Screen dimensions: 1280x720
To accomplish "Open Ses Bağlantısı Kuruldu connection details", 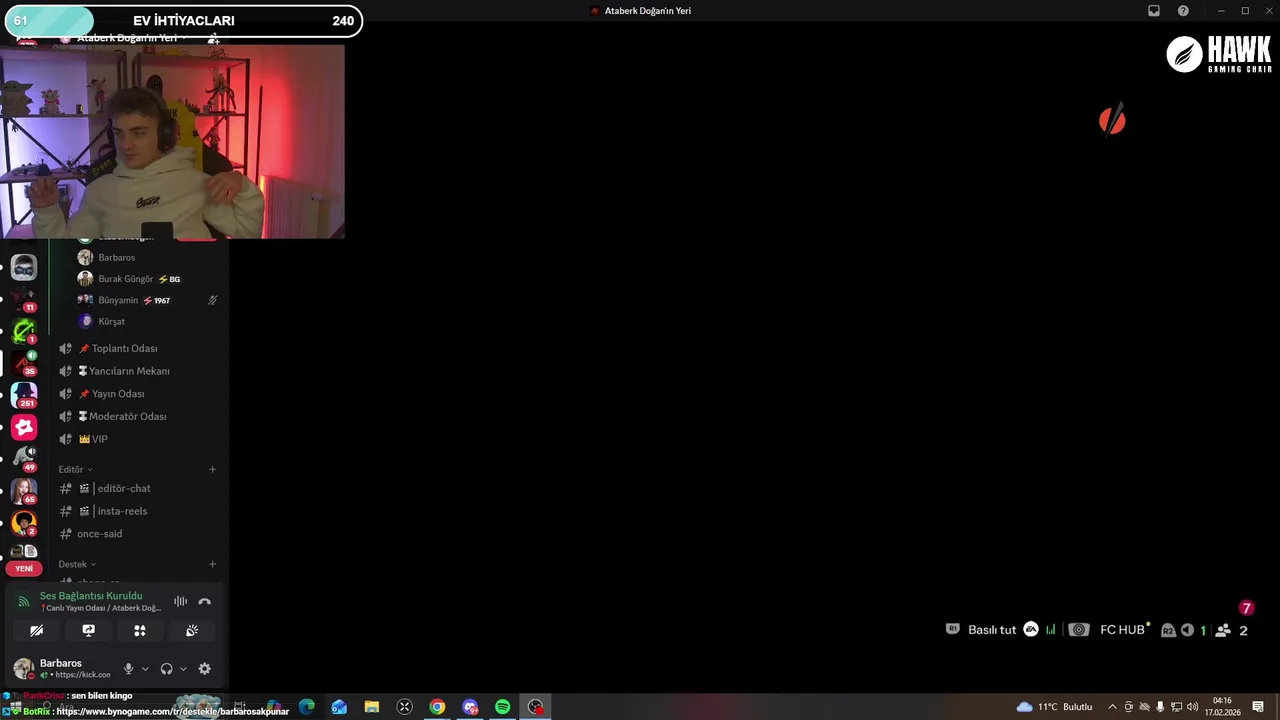I will click(91, 596).
